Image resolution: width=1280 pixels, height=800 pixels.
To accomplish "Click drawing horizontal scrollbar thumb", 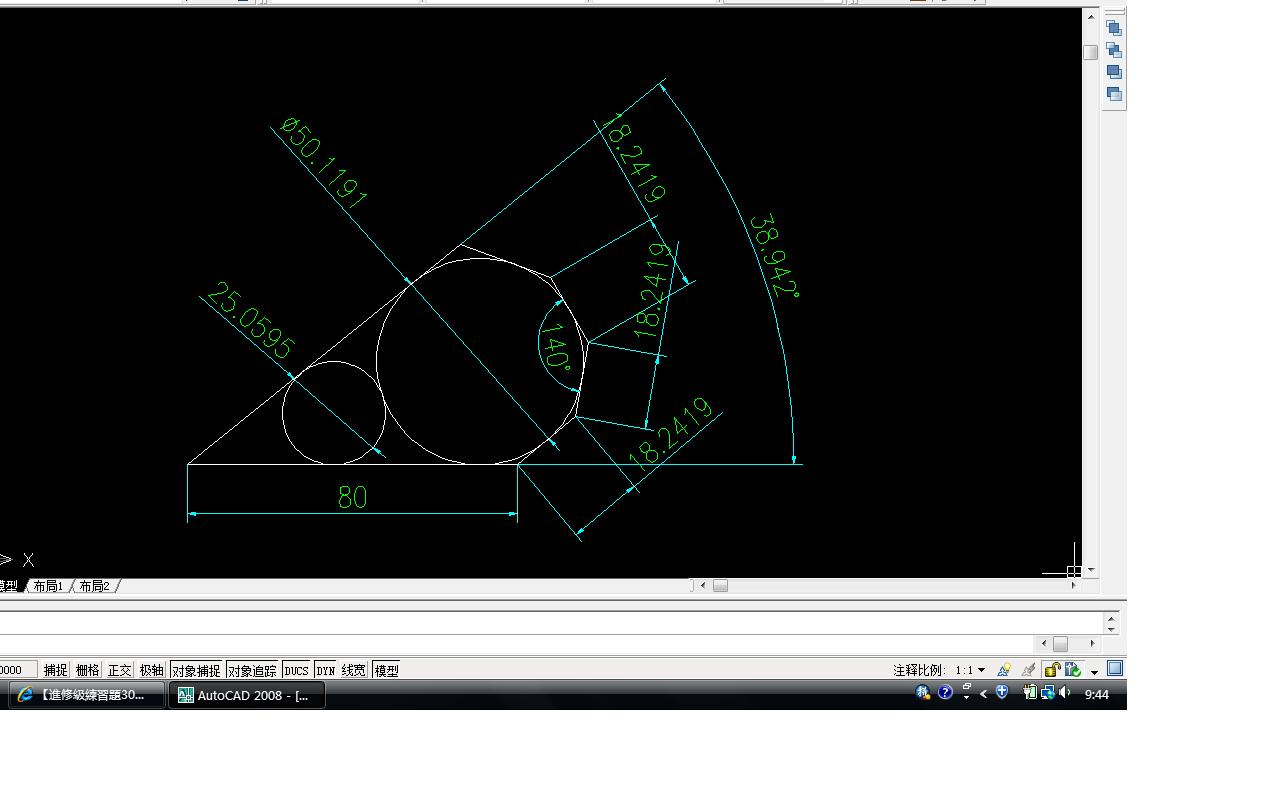I will coord(720,585).
